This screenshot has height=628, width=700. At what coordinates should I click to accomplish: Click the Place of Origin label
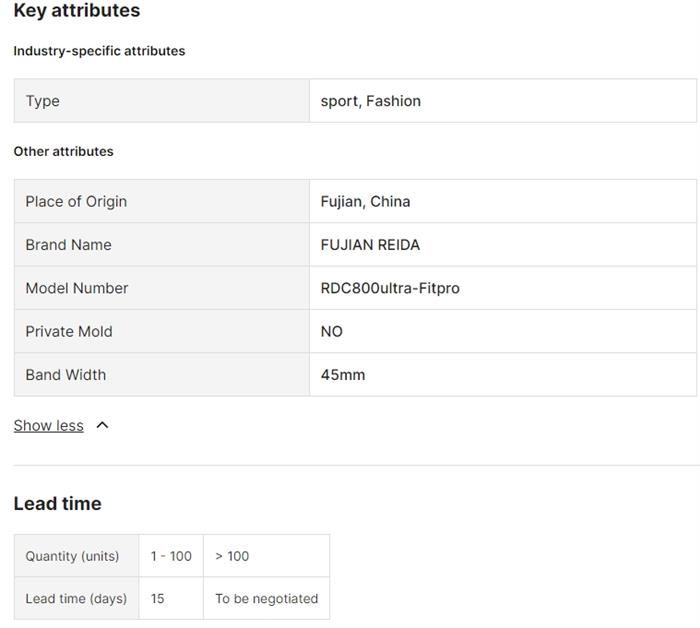click(76, 201)
